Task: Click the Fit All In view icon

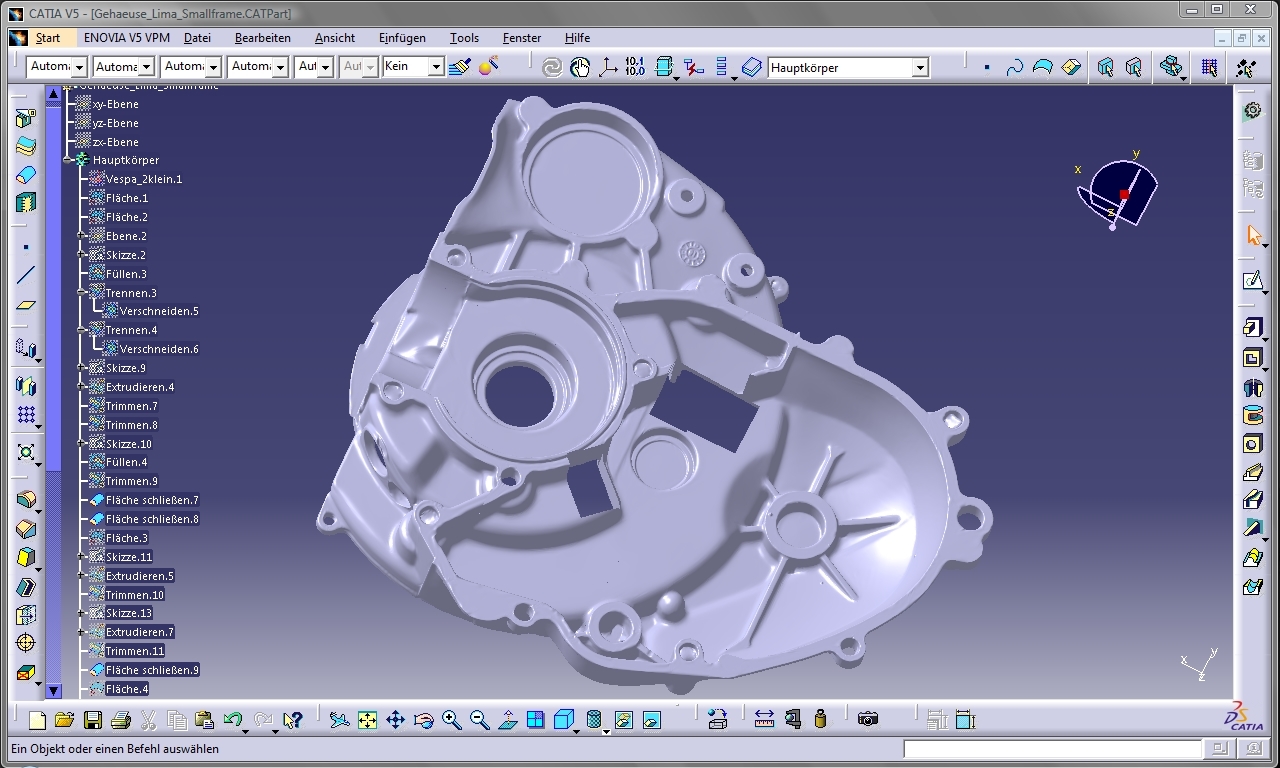Action: pos(367,720)
